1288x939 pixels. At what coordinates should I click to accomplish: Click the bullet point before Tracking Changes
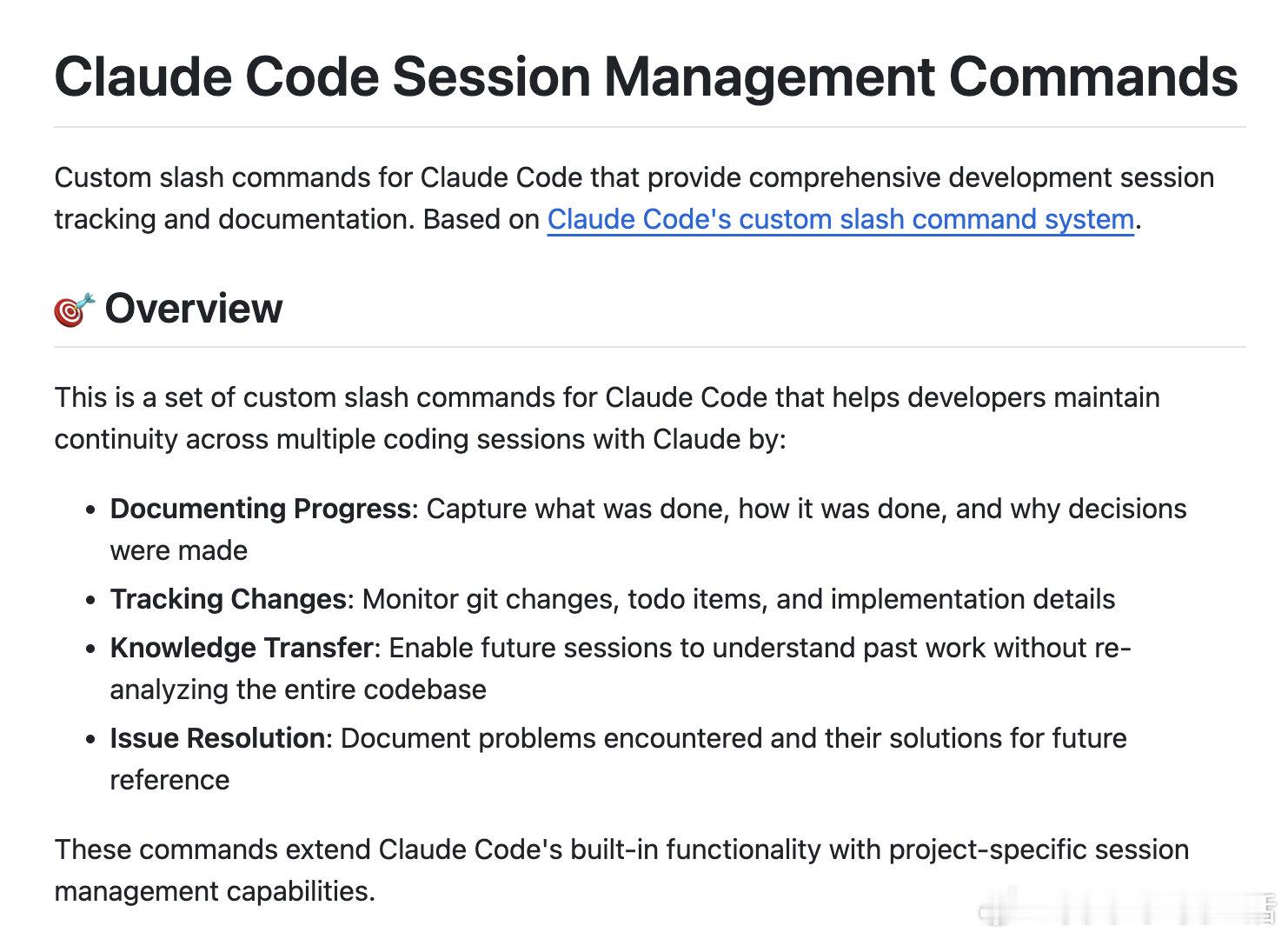(90, 601)
